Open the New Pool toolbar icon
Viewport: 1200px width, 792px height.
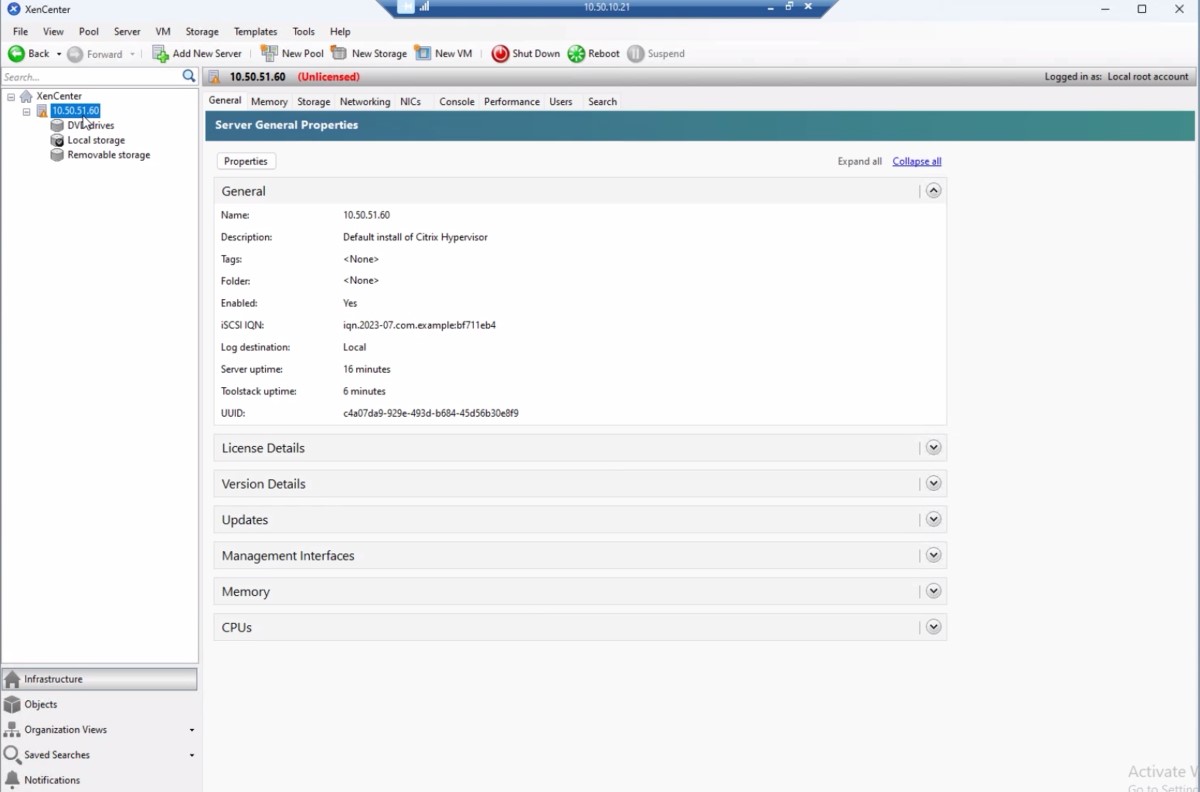pyautogui.click(x=270, y=53)
